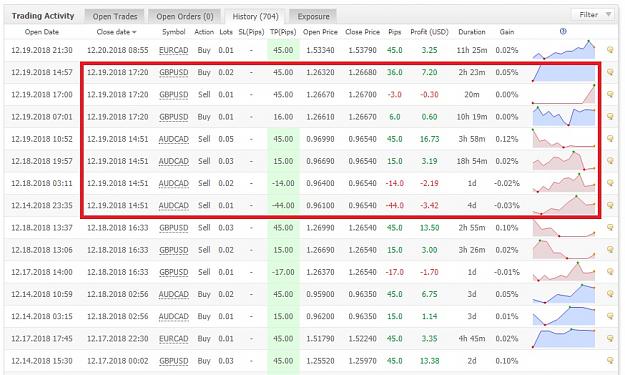Open the comment icon for trade opened 12.19.2018 10:52
625x375 pixels.
610,139
